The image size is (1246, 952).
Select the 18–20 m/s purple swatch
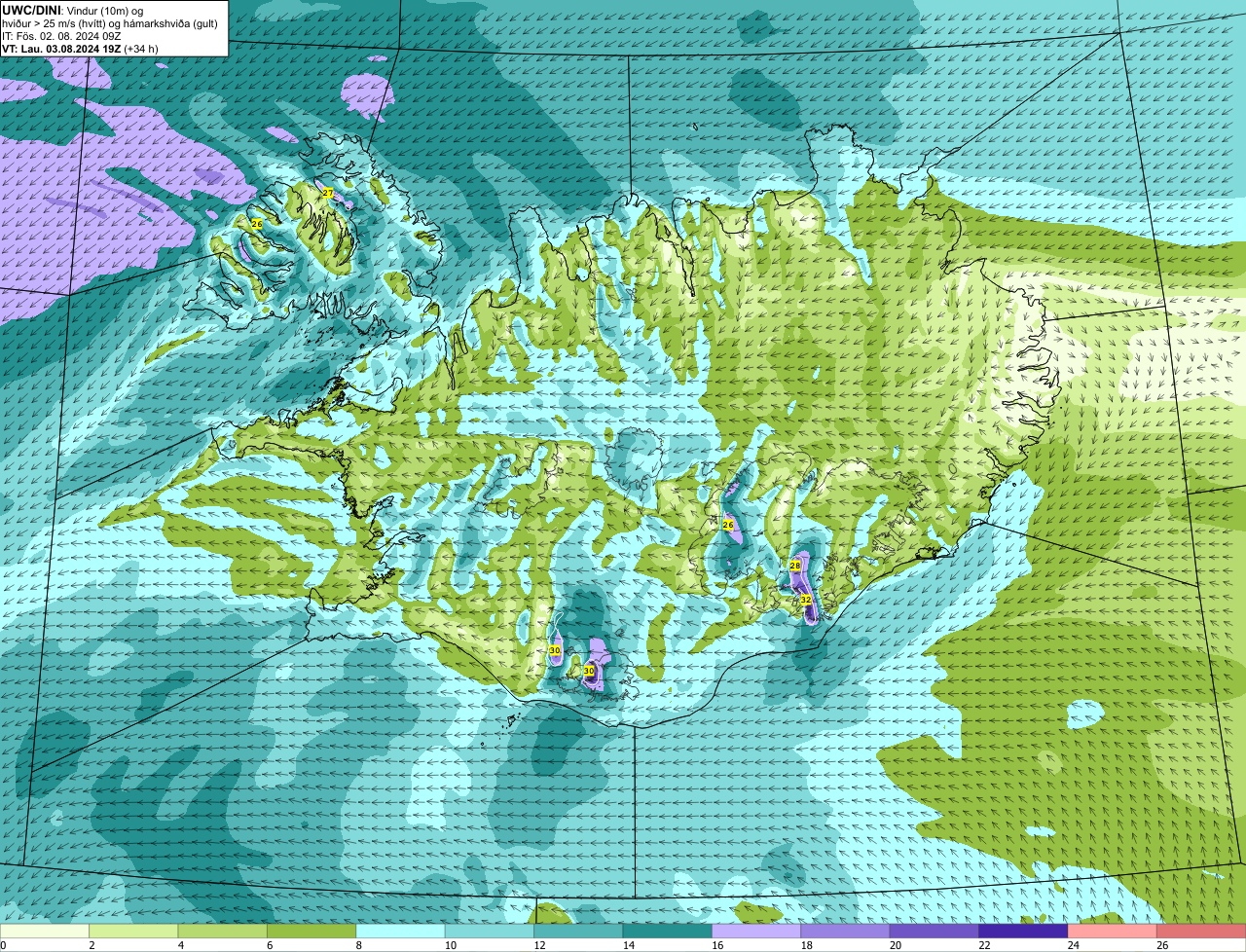(846, 931)
